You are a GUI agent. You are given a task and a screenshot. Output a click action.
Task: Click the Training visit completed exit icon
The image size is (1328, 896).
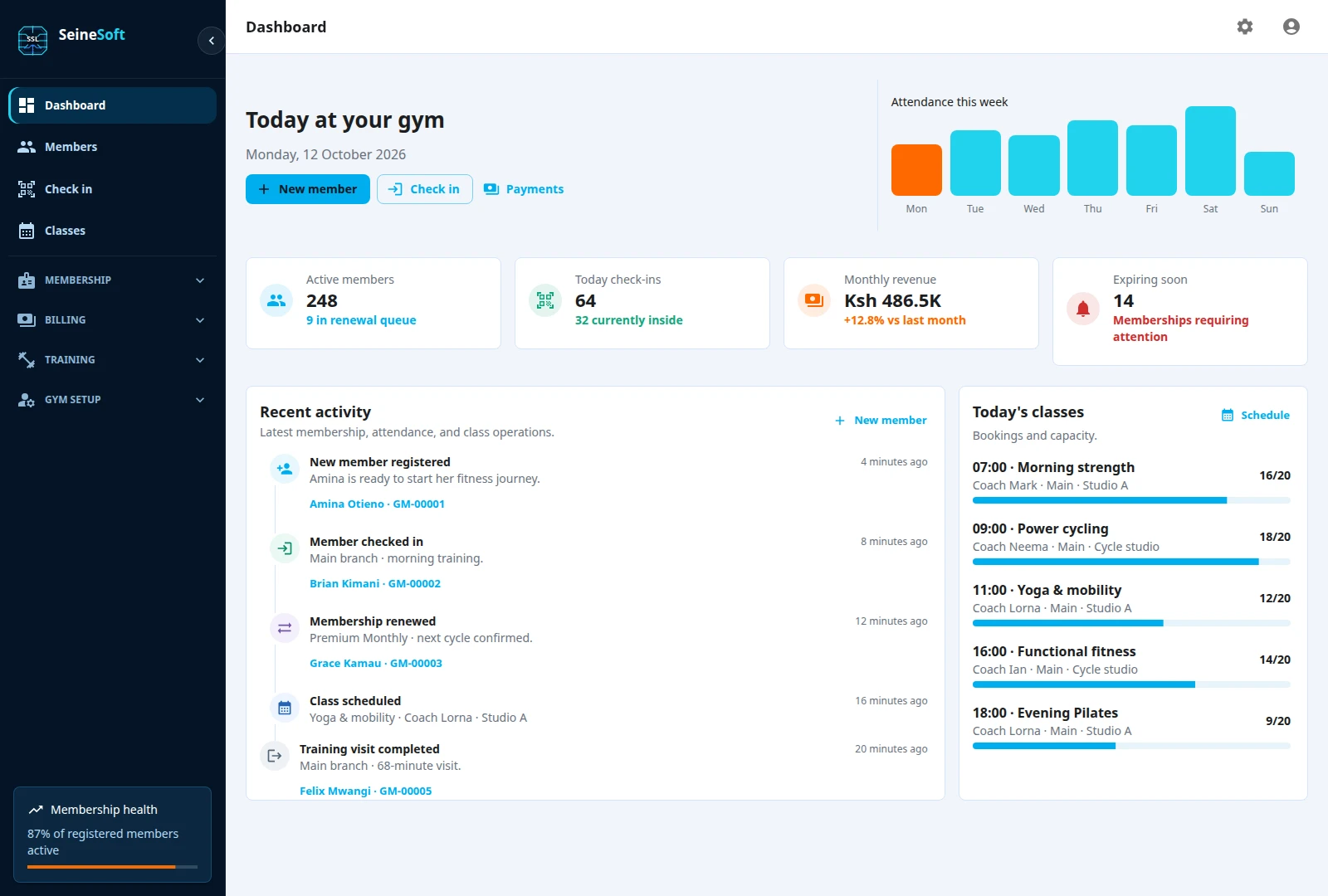point(275,756)
